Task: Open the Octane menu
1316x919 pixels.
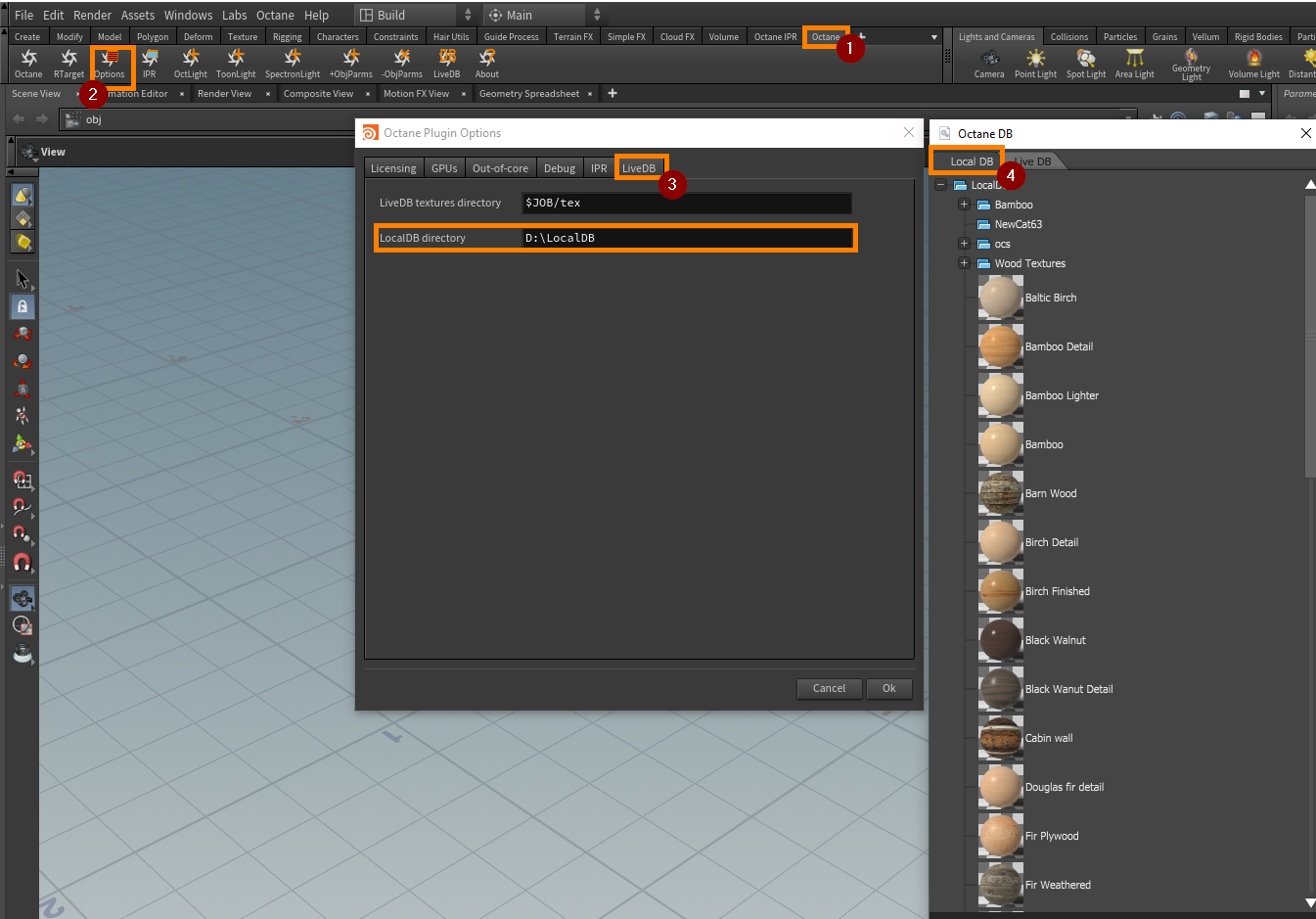Action: click(x=275, y=15)
